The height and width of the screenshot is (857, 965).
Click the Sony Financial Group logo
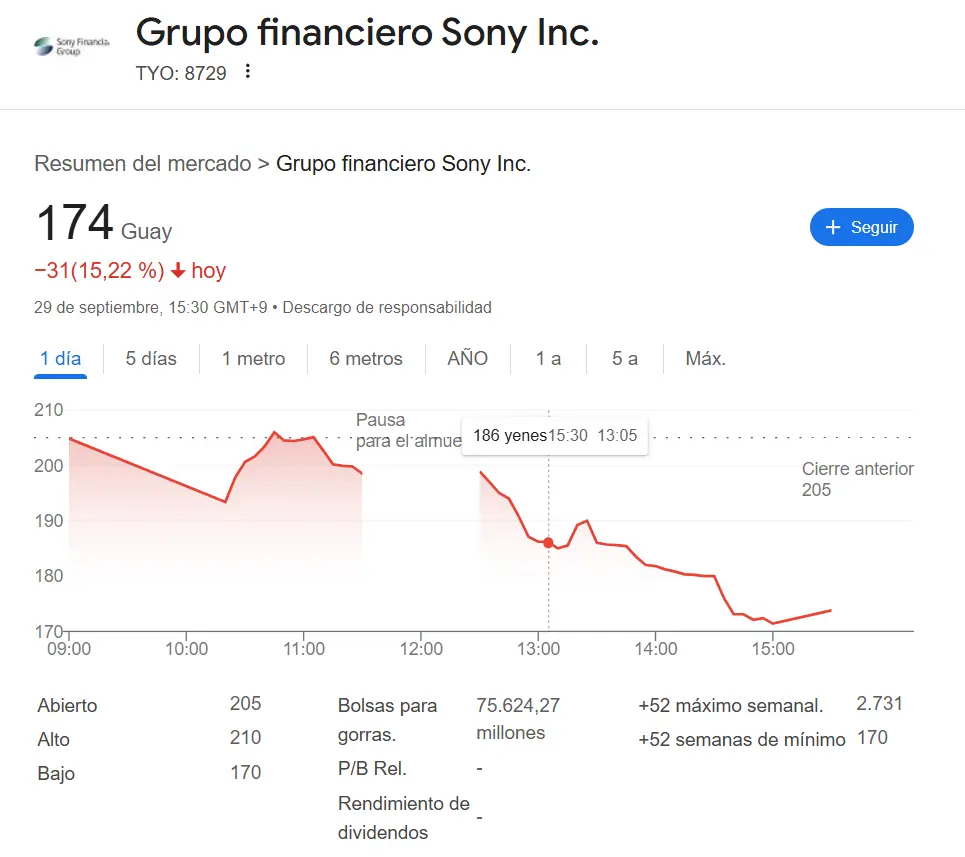[70, 46]
